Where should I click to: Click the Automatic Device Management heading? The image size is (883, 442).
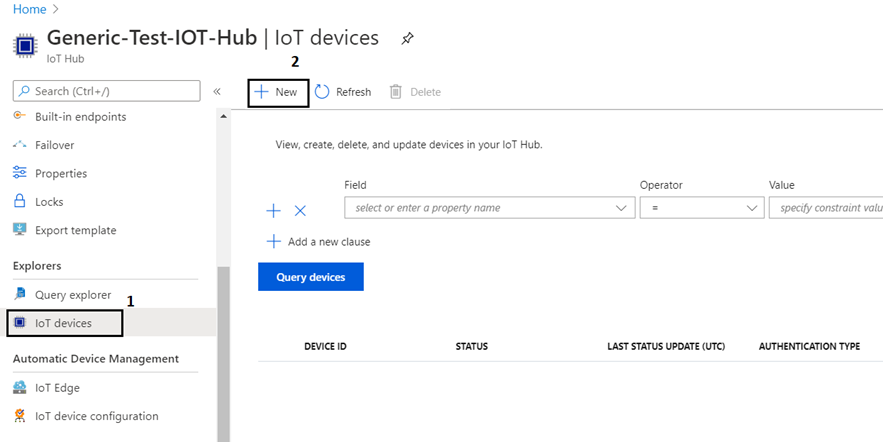(x=96, y=359)
